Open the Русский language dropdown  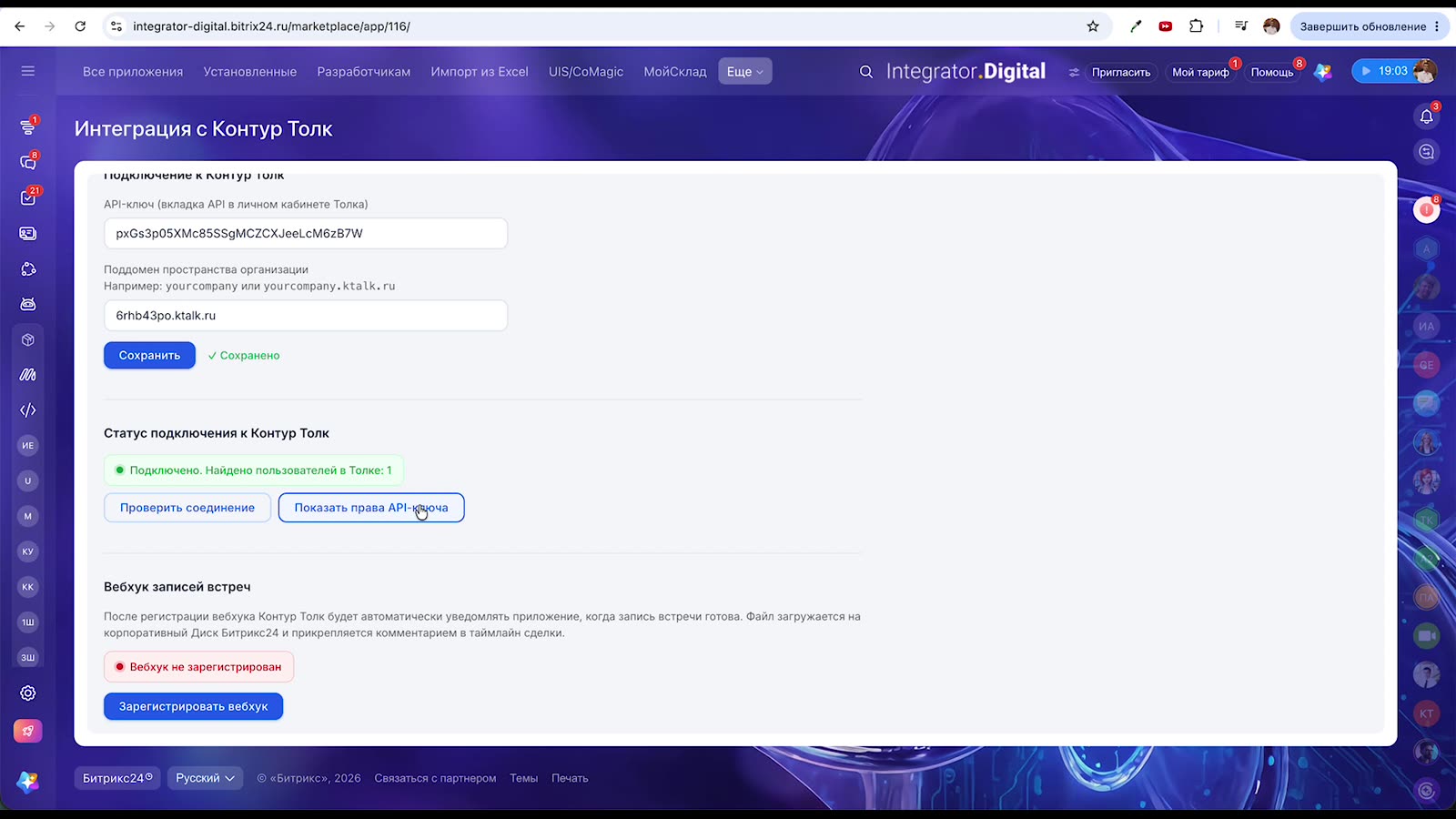[x=205, y=778]
